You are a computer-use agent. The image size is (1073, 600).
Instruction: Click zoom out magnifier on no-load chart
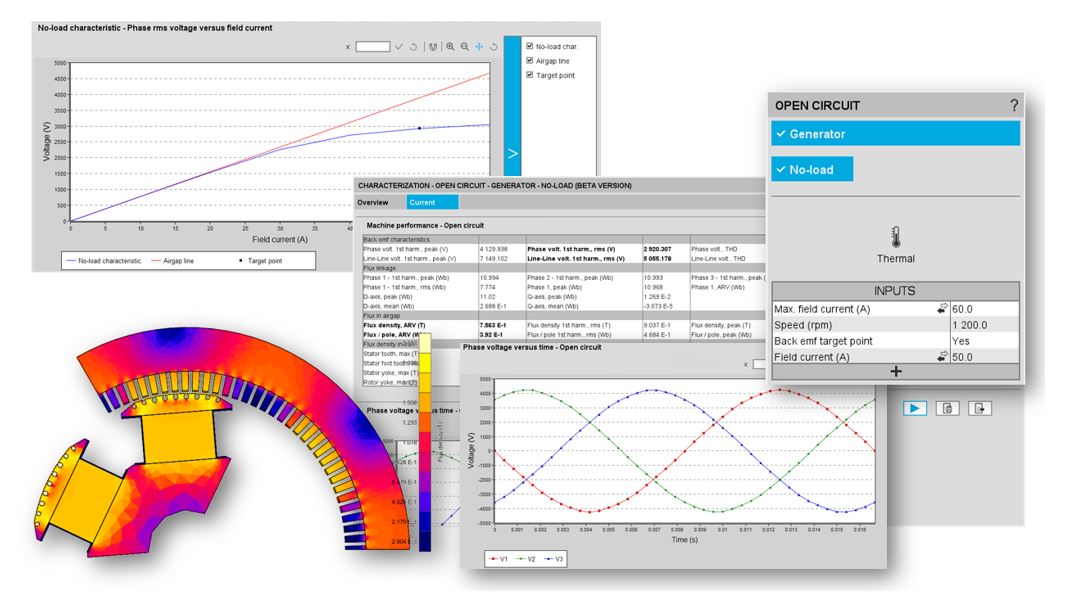point(465,46)
